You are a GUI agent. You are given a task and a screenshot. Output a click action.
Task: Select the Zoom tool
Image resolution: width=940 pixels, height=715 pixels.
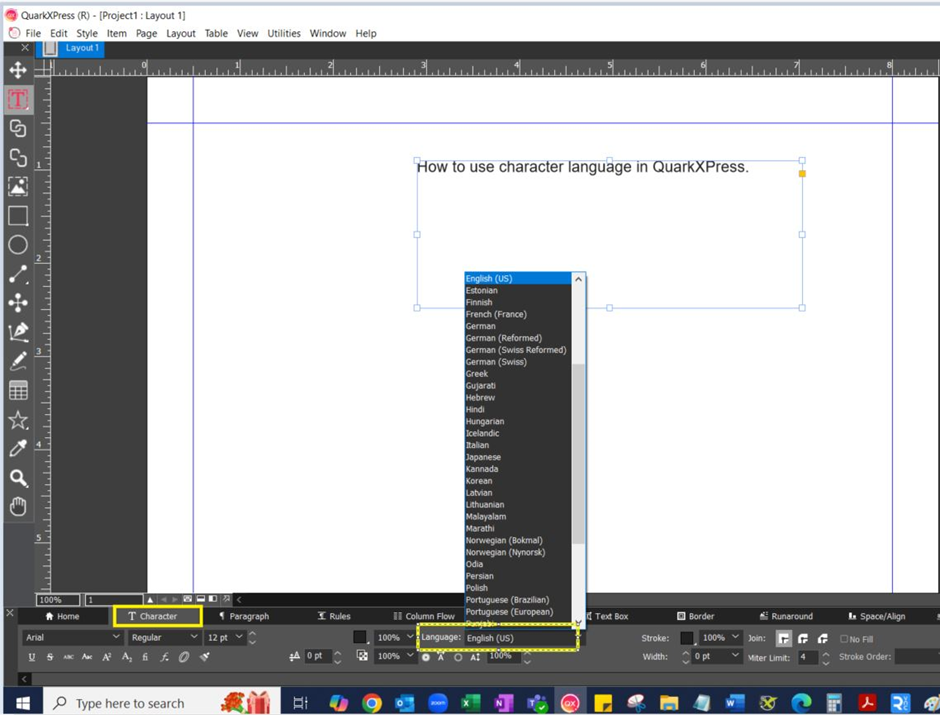[18, 477]
